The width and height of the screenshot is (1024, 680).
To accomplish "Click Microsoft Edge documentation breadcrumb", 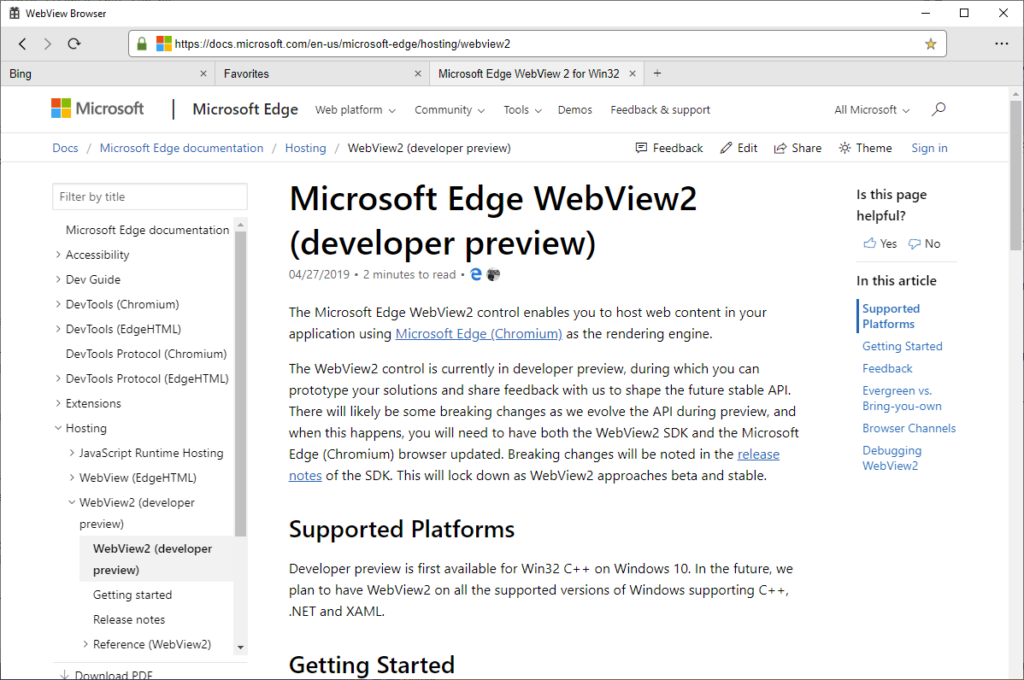I will tap(182, 148).
